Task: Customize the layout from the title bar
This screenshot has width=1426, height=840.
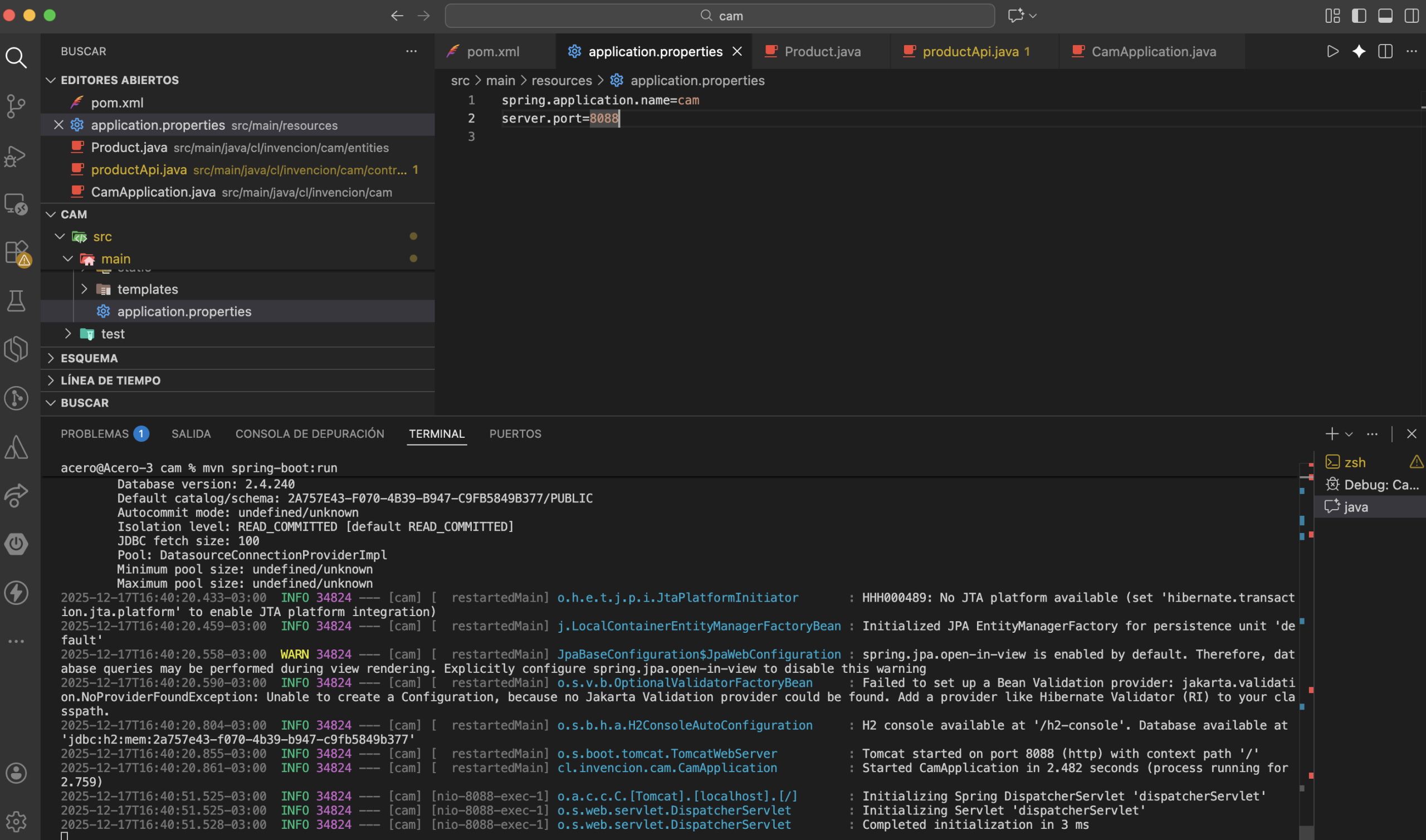Action: coord(1332,16)
